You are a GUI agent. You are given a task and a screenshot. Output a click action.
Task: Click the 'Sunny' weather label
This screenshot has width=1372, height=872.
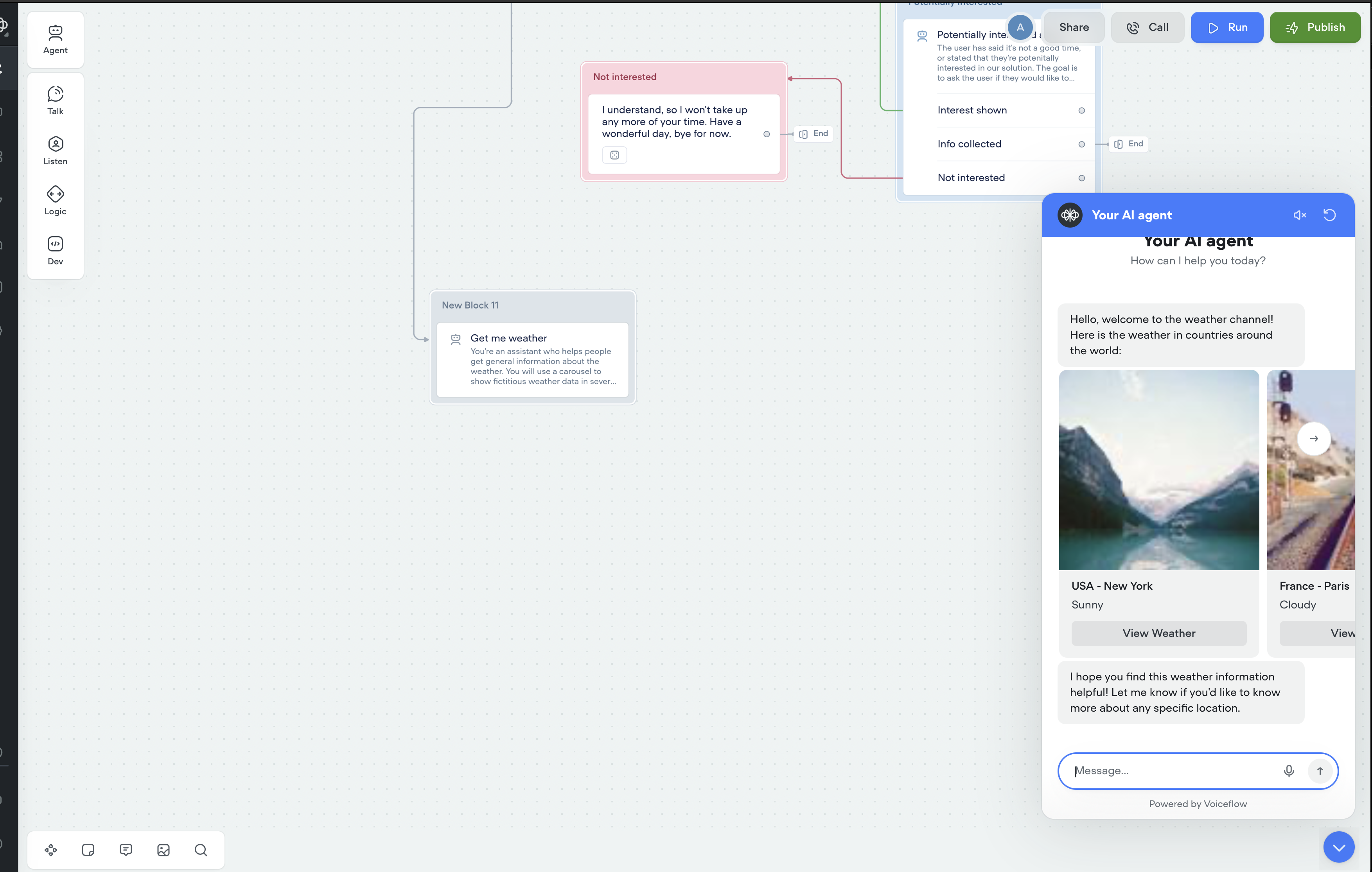[x=1087, y=604]
